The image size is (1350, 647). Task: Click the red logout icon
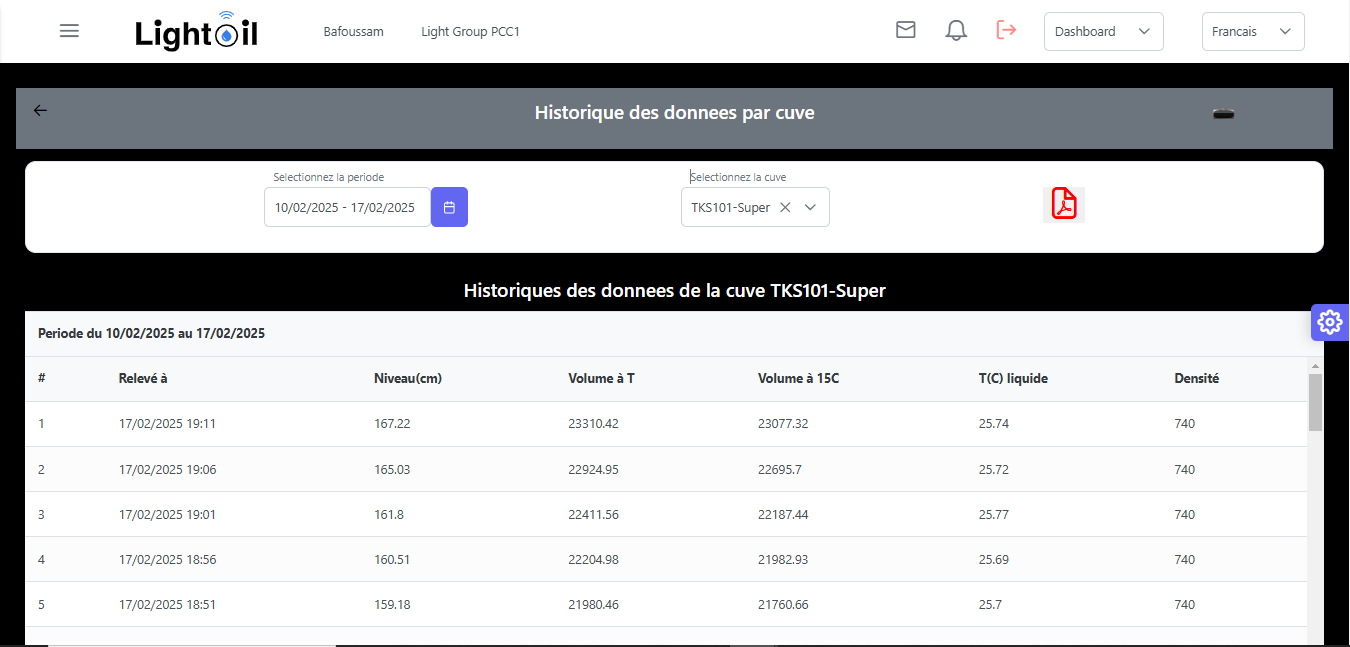(x=1006, y=30)
